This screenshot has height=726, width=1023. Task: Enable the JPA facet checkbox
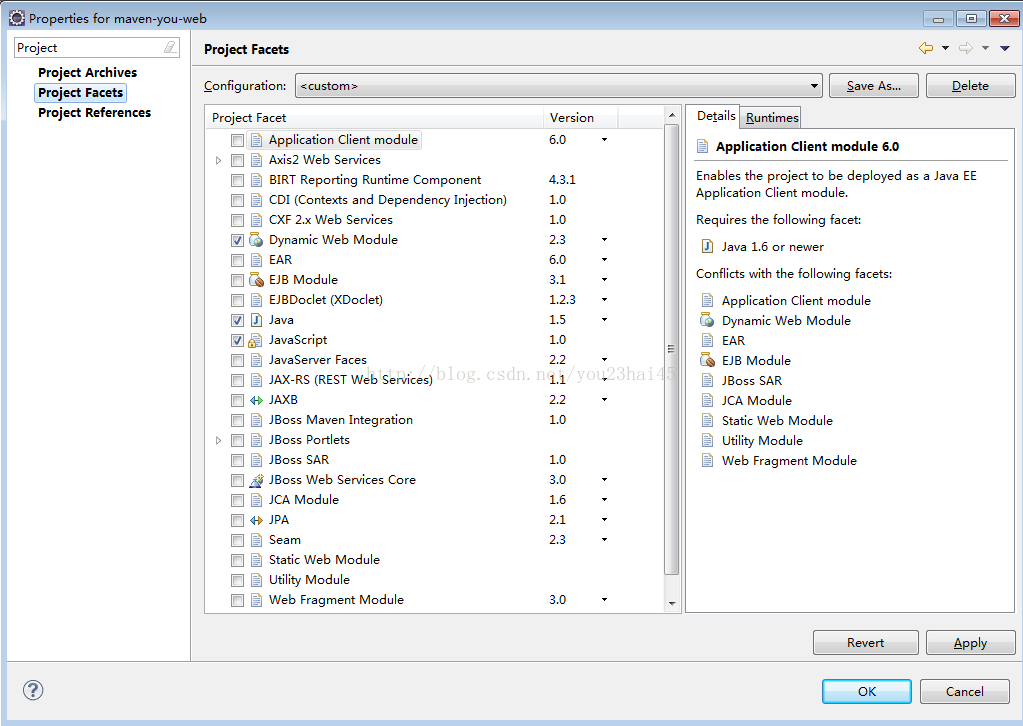pyautogui.click(x=237, y=521)
